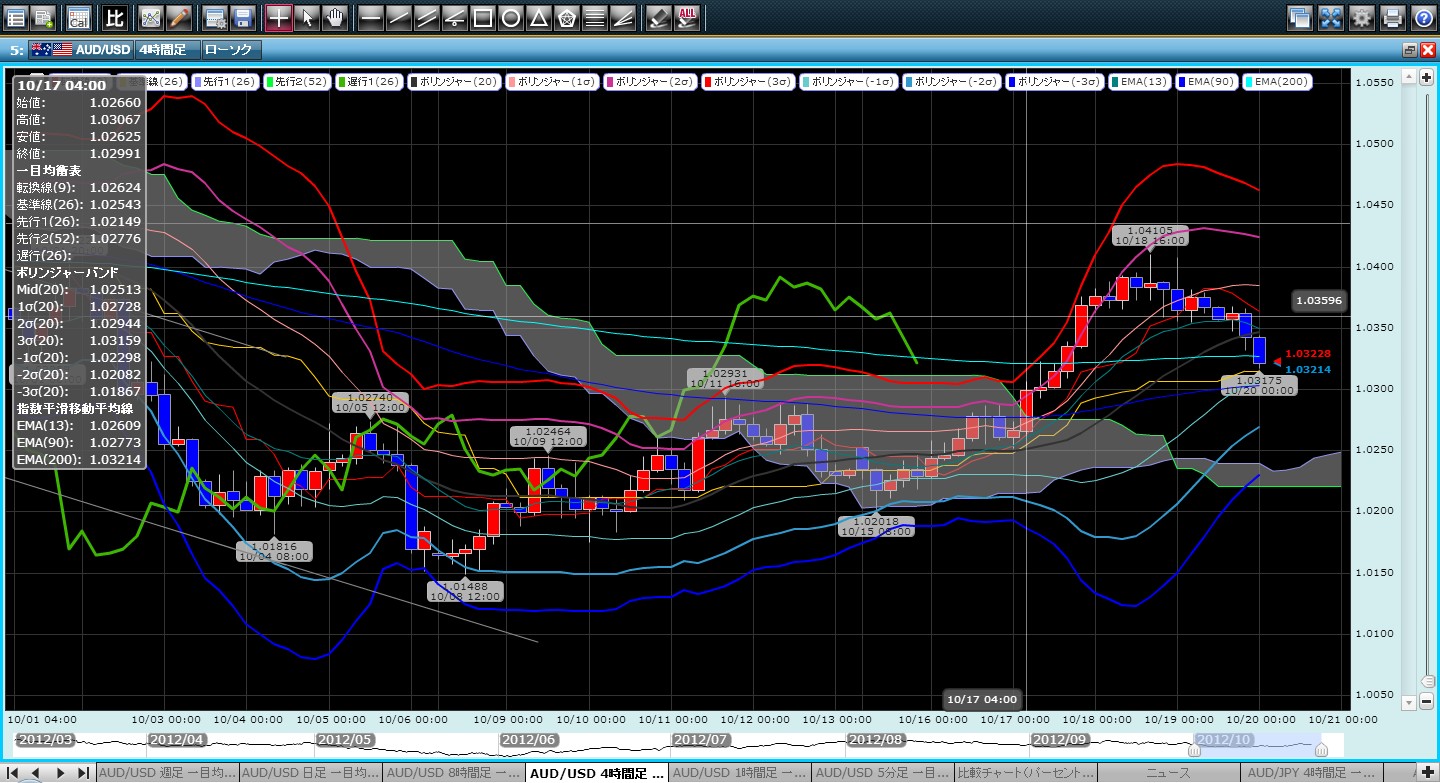The height and width of the screenshot is (783, 1440).
Task: Click the right handle of timeline range slider
Action: (x=1321, y=749)
